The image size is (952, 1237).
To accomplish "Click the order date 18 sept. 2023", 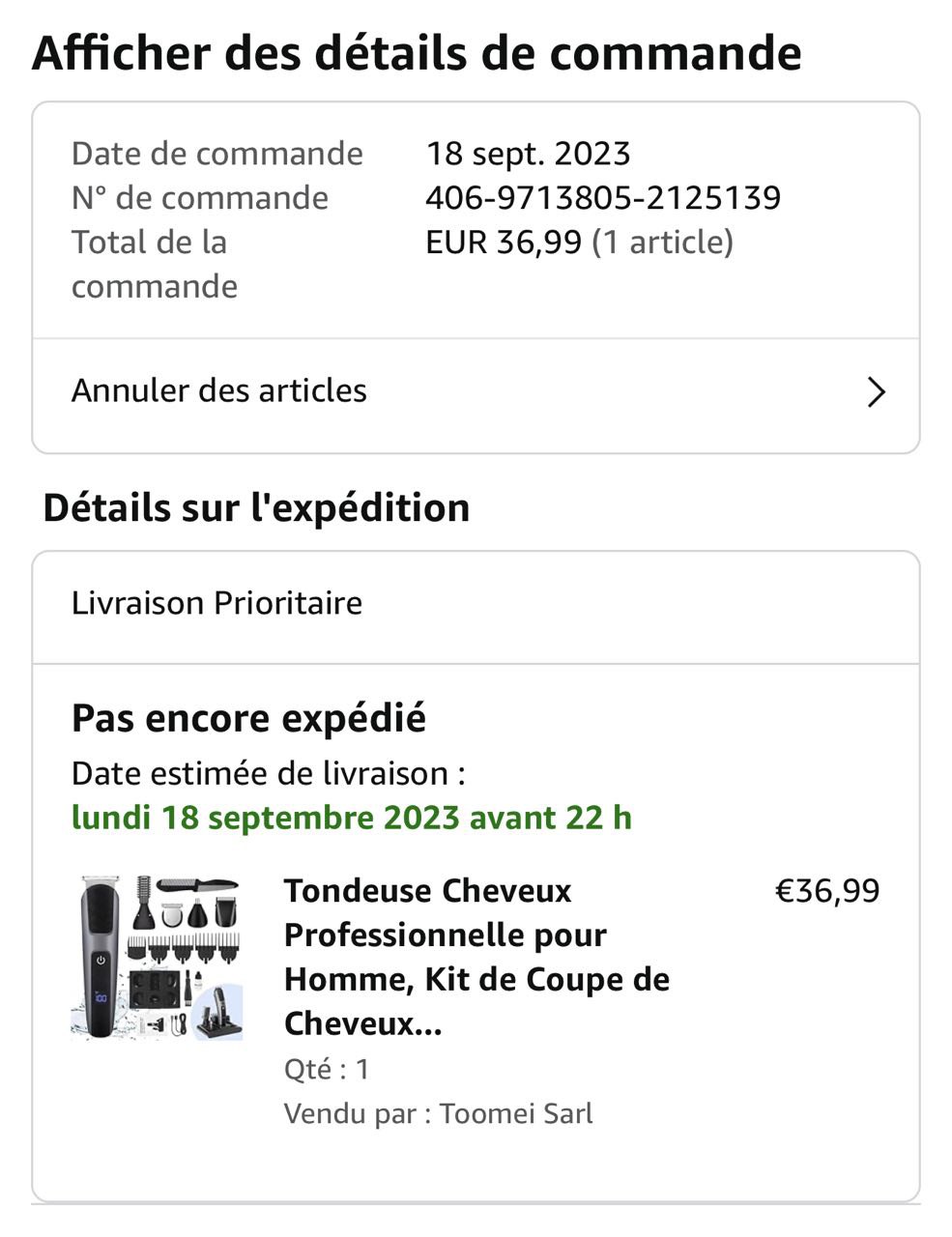I will pyautogui.click(x=528, y=153).
